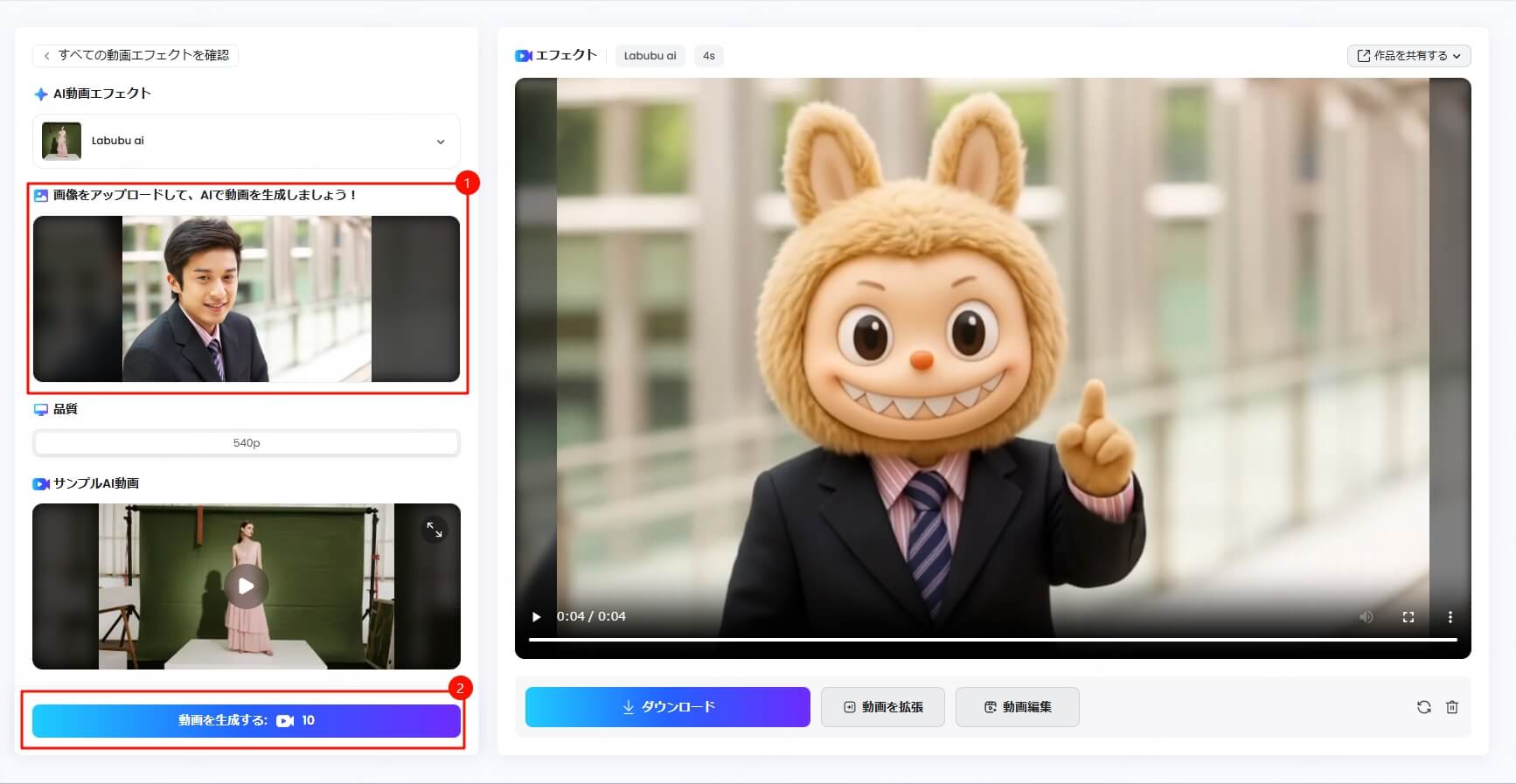Viewport: 1516px width, 784px height.
Task: Click the regenerate refresh icon
Action: 1424,707
